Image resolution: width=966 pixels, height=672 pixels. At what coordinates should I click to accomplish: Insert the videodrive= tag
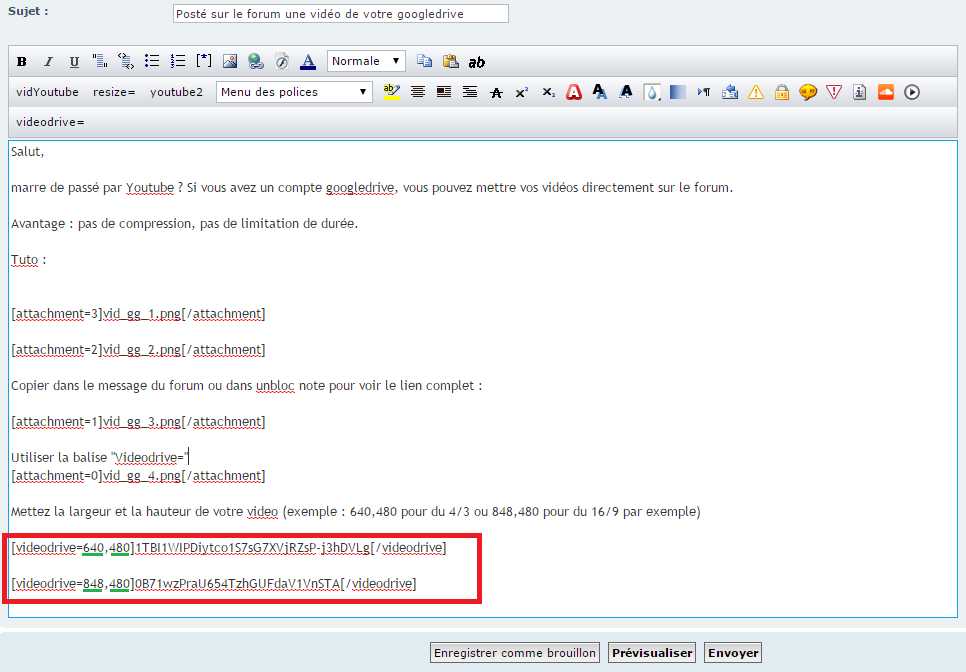click(50, 122)
